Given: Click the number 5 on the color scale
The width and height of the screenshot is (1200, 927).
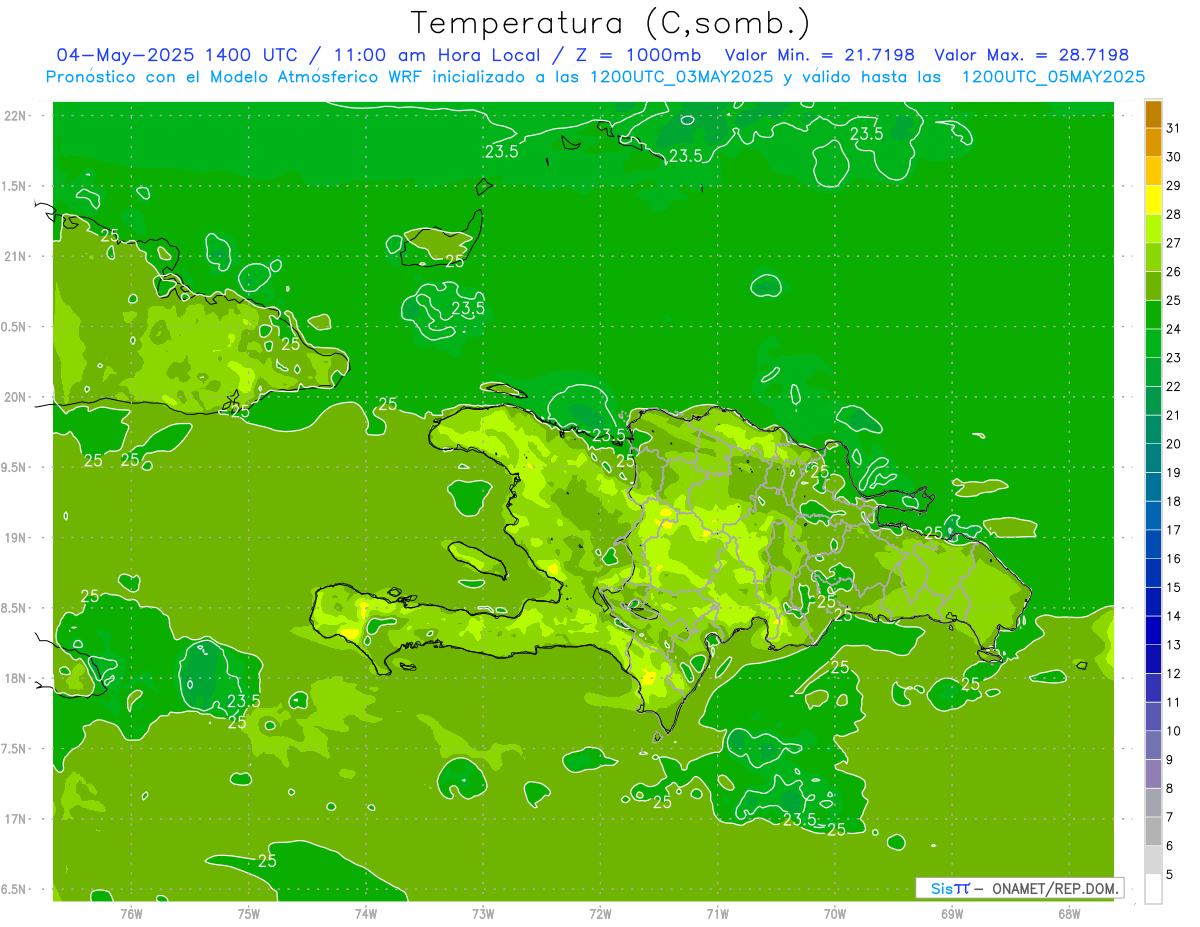Looking at the screenshot, I should click(x=1170, y=874).
